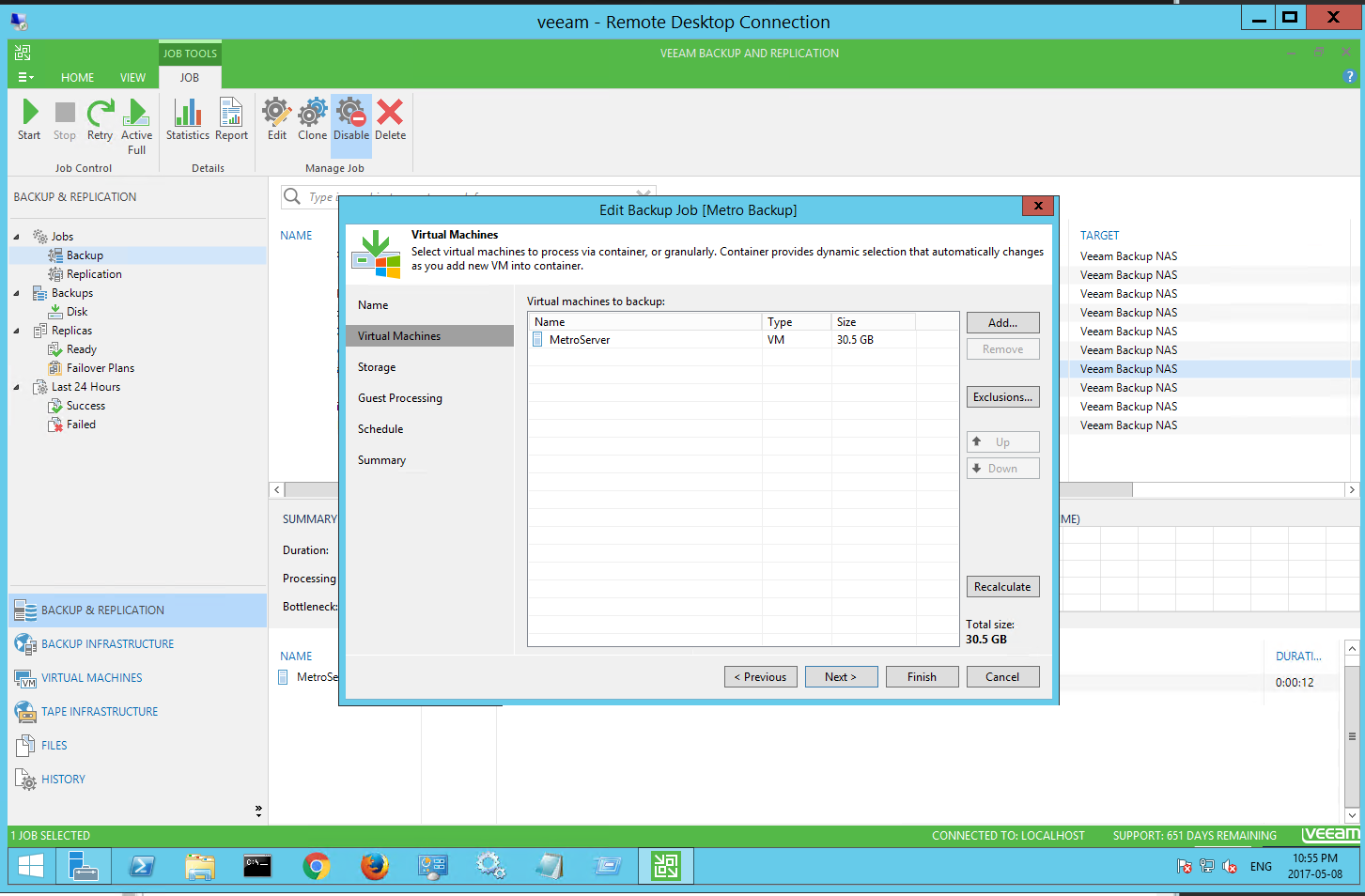Switch to the VIEW ribbon tab
Image resolution: width=1365 pixels, height=896 pixels.
point(132,78)
